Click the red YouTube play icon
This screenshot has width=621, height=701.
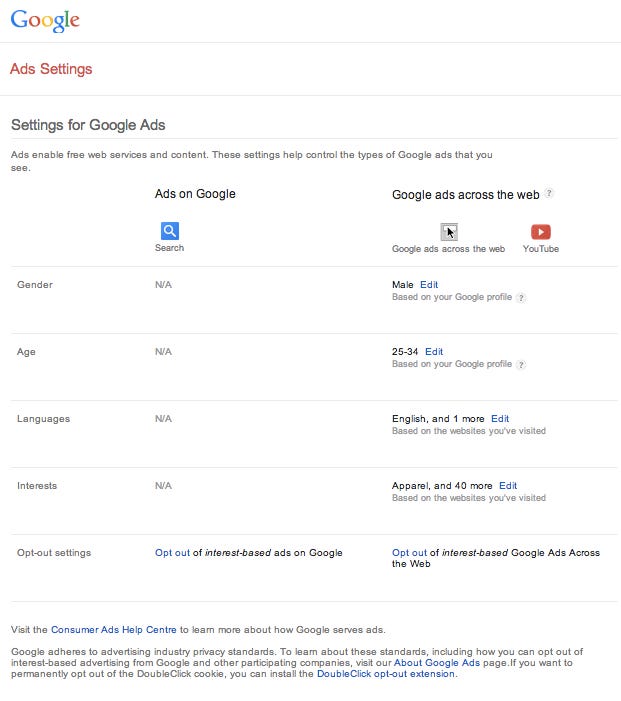[541, 232]
